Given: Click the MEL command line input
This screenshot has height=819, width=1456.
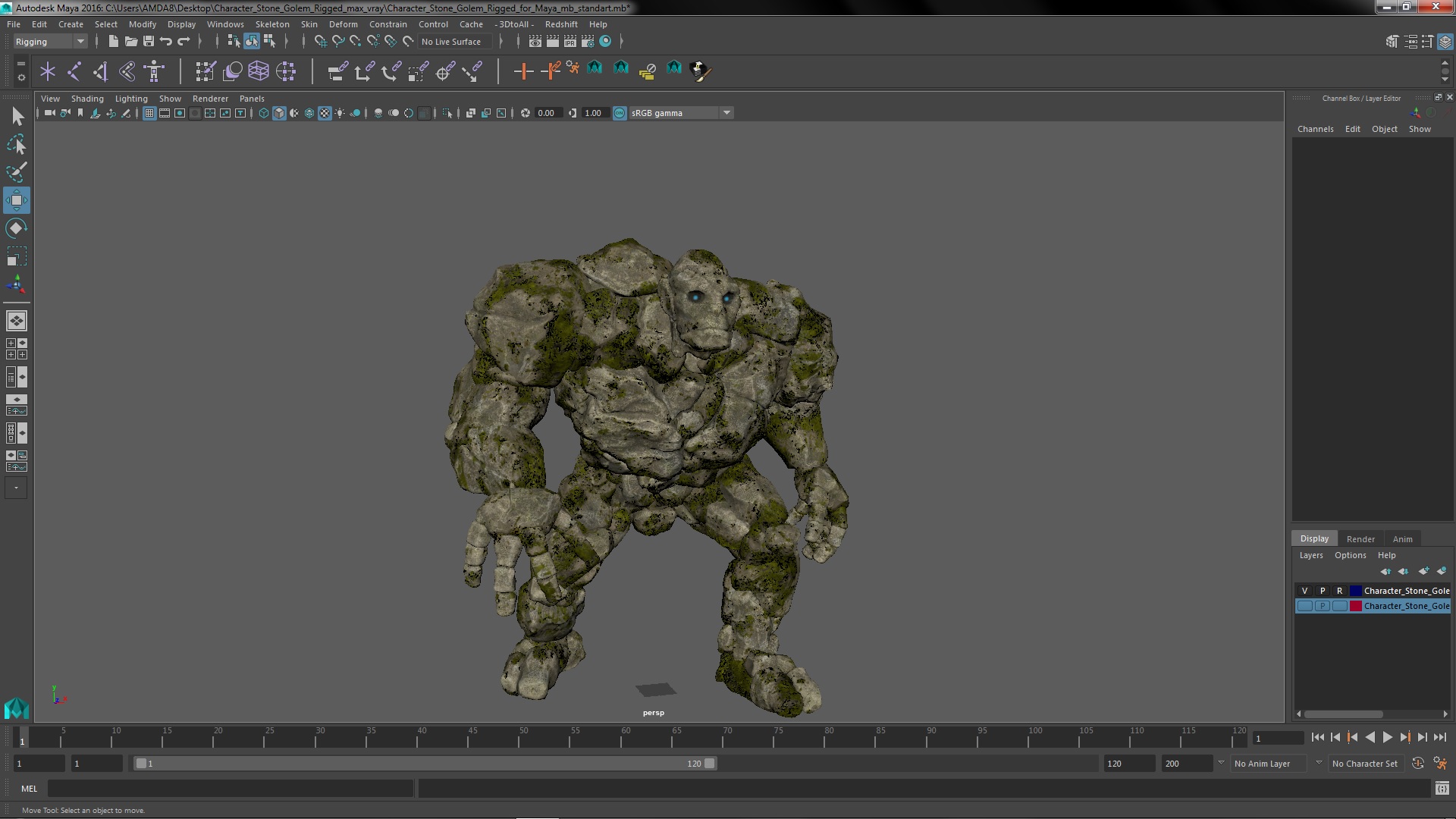Looking at the screenshot, I should click(x=231, y=789).
